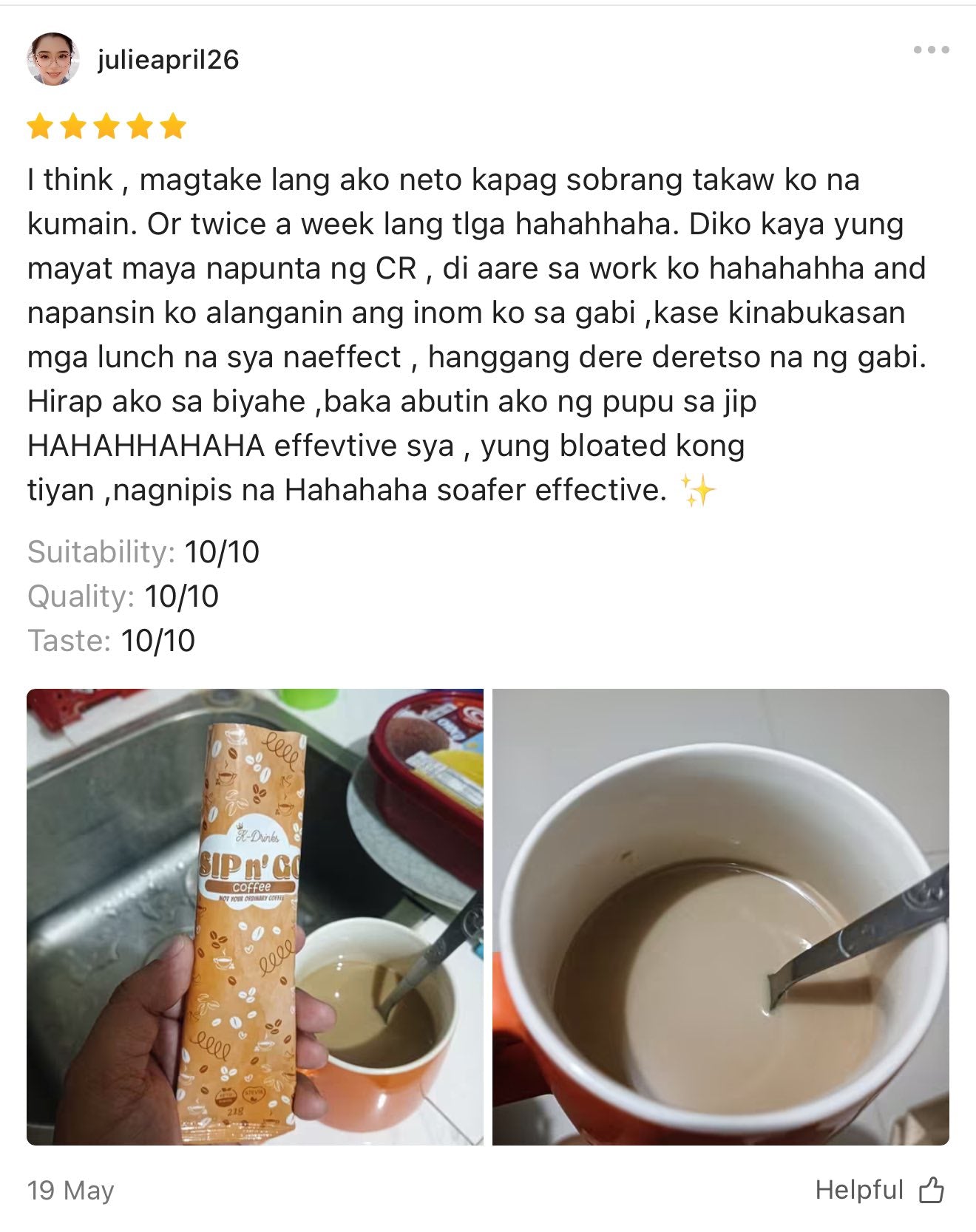
Task: Open the coffee mug close-up photo
Action: pyautogui.click(x=721, y=917)
